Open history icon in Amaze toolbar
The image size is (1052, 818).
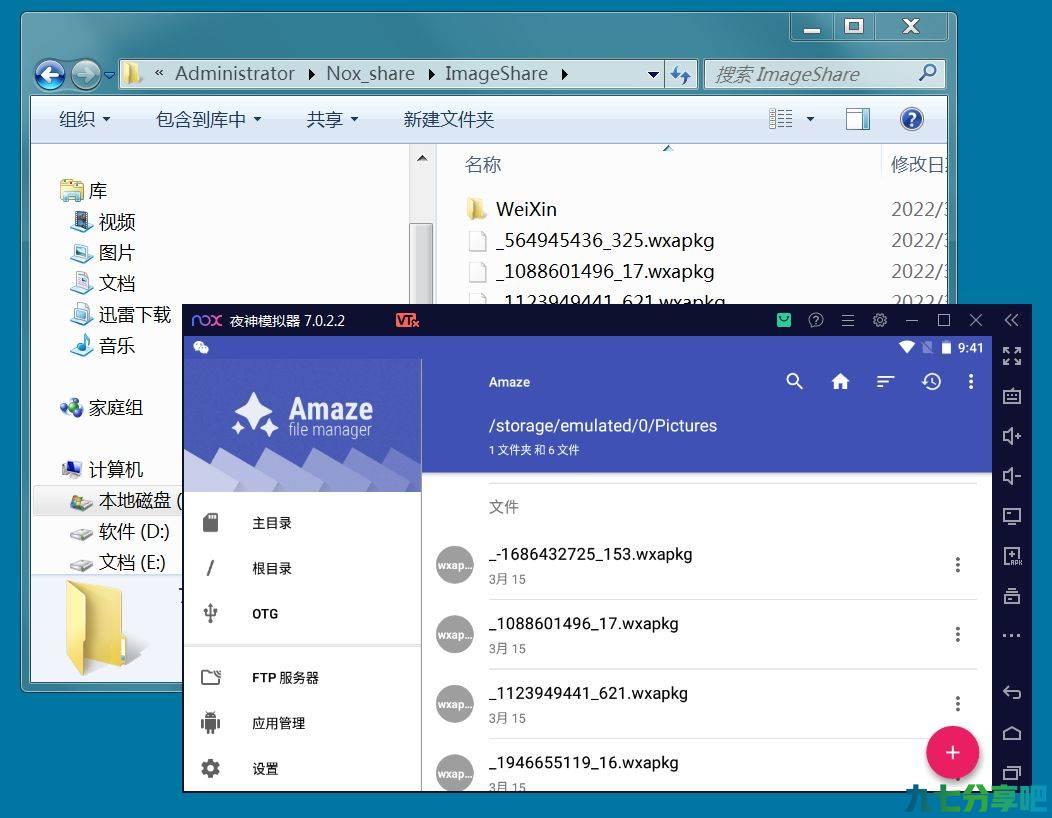pos(931,382)
